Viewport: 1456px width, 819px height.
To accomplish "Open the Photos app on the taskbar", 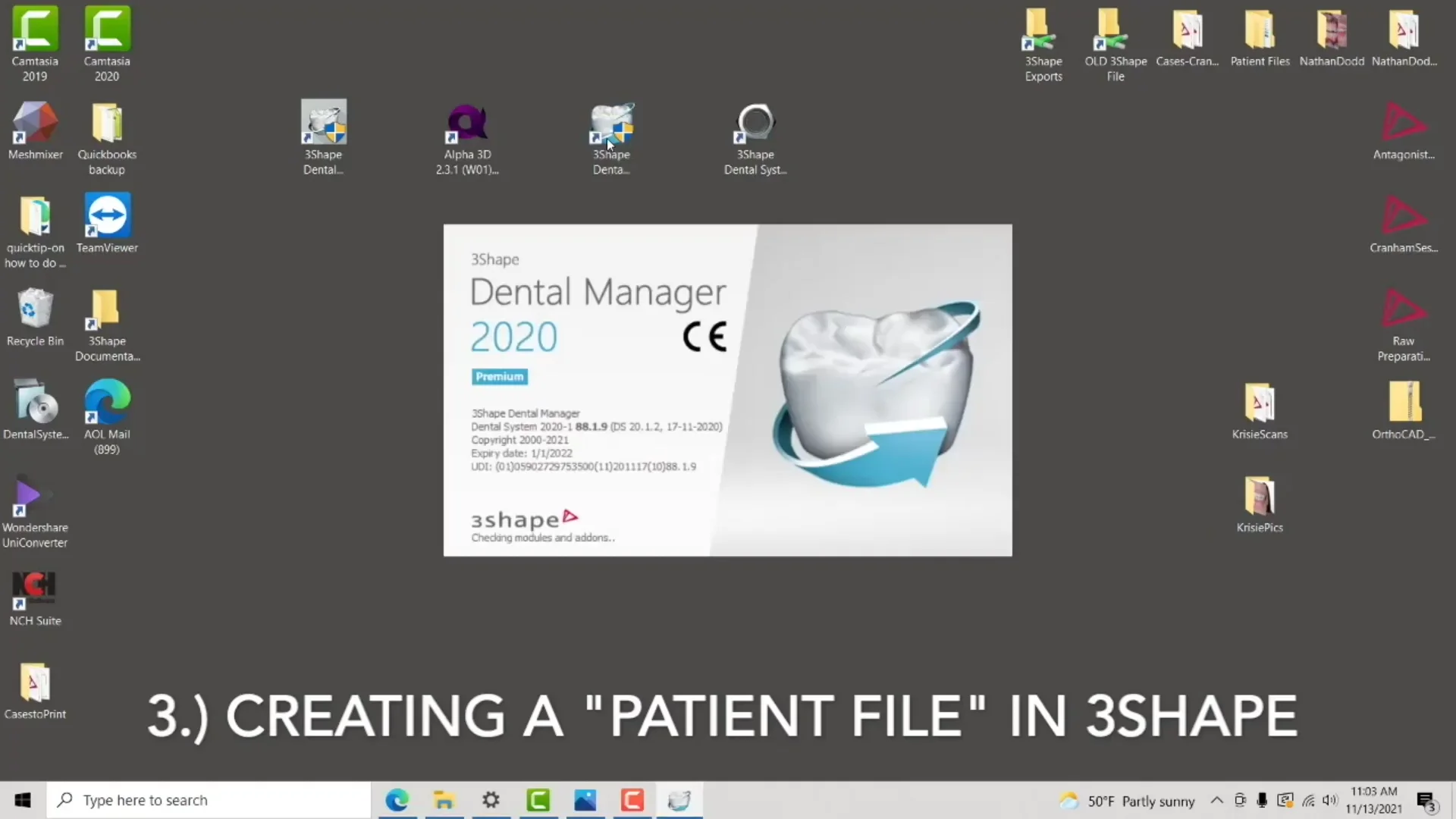I will point(585,800).
